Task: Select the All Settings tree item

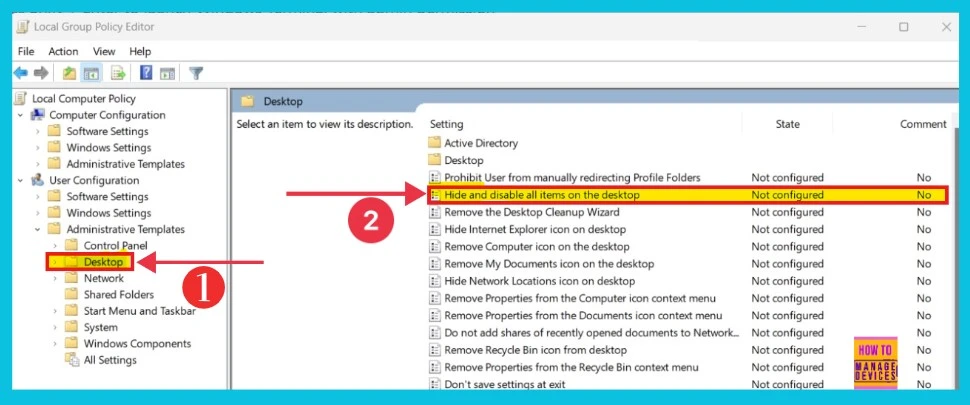Action: [110, 360]
